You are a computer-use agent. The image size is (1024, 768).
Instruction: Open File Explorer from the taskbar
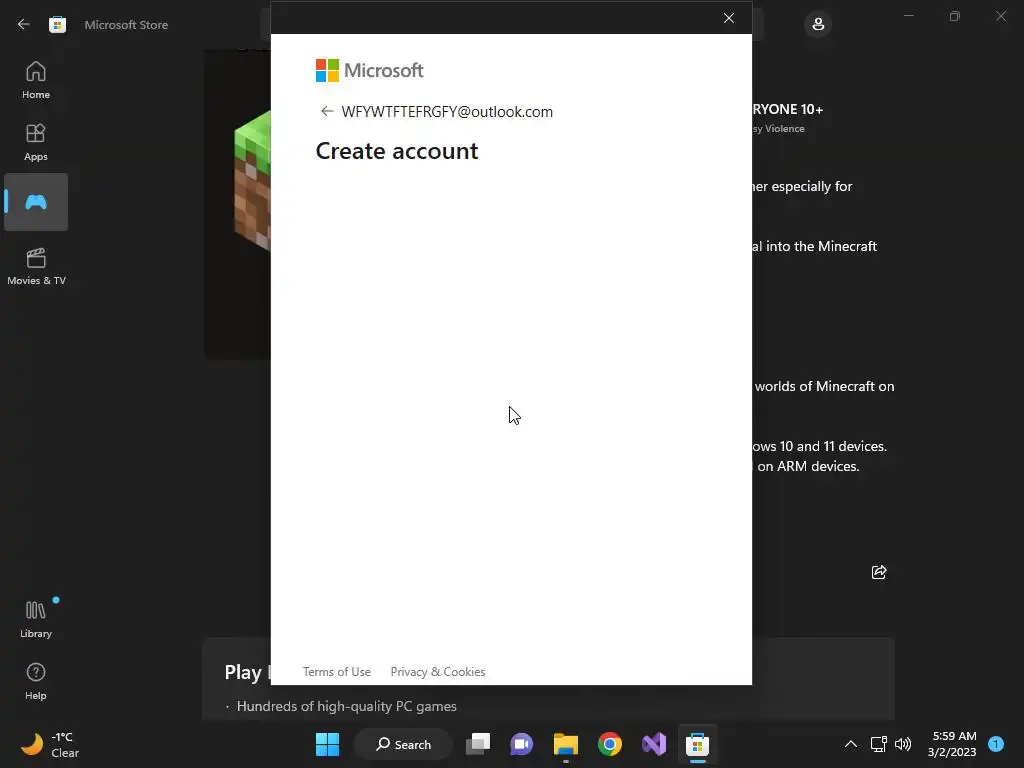566,744
